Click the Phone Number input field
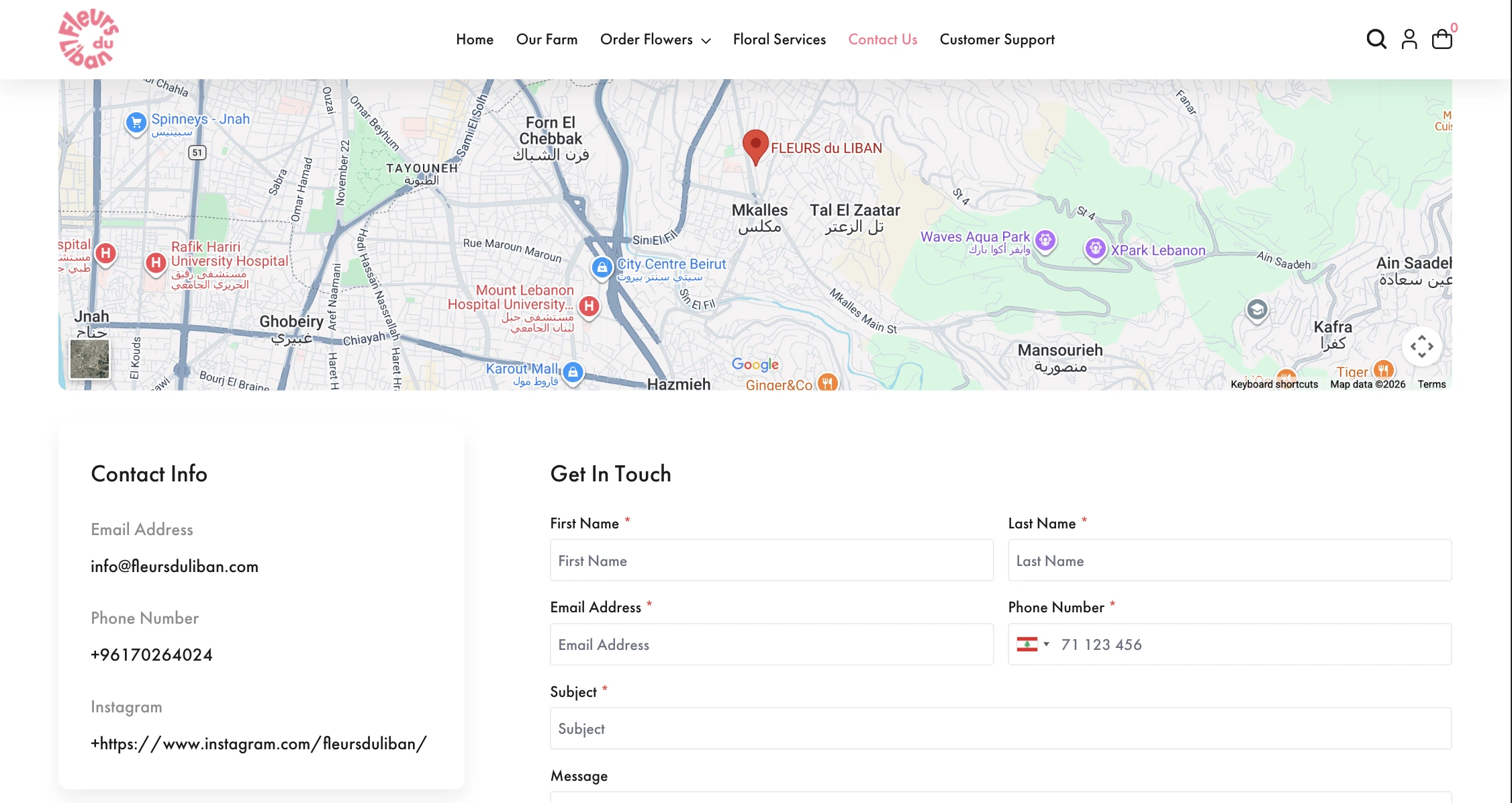The height and width of the screenshot is (803, 1512). tap(1230, 645)
